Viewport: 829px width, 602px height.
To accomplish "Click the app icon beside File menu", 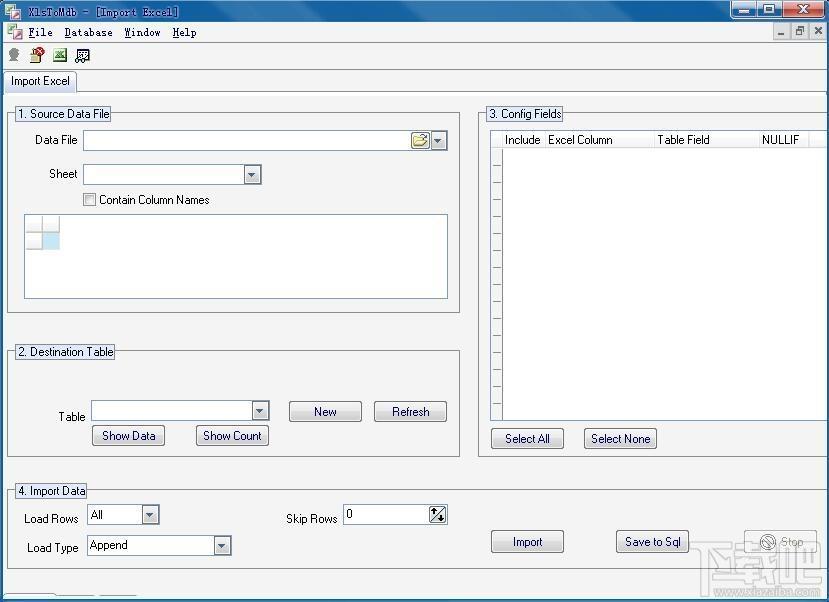I will 15,32.
